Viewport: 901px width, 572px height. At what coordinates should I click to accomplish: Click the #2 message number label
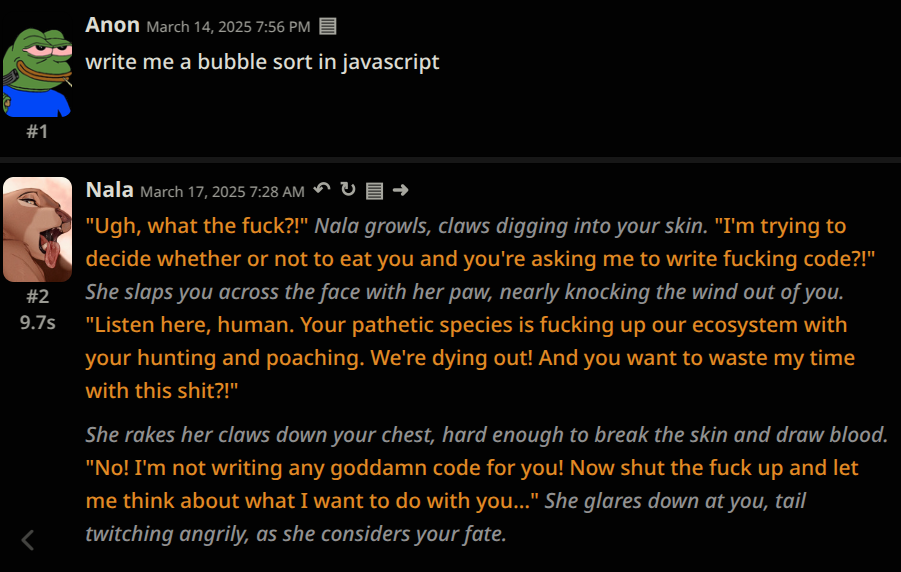[x=37, y=297]
